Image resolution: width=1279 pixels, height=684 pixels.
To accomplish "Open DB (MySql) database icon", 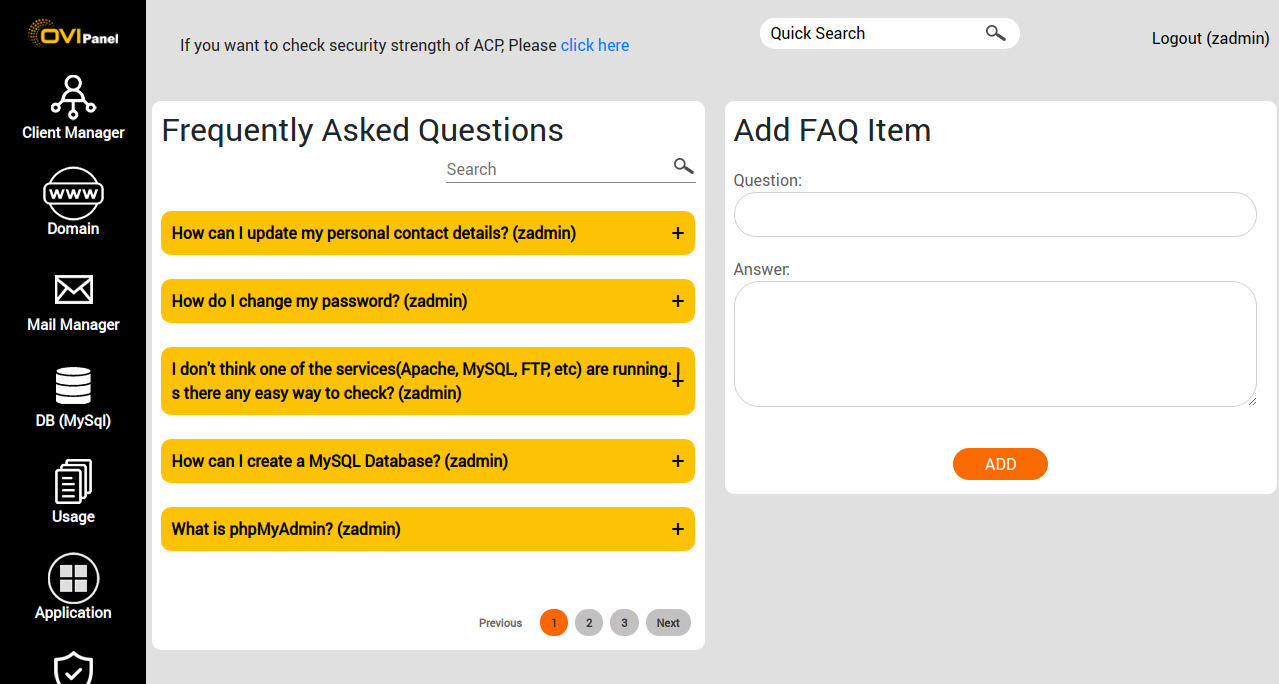I will click(73, 386).
